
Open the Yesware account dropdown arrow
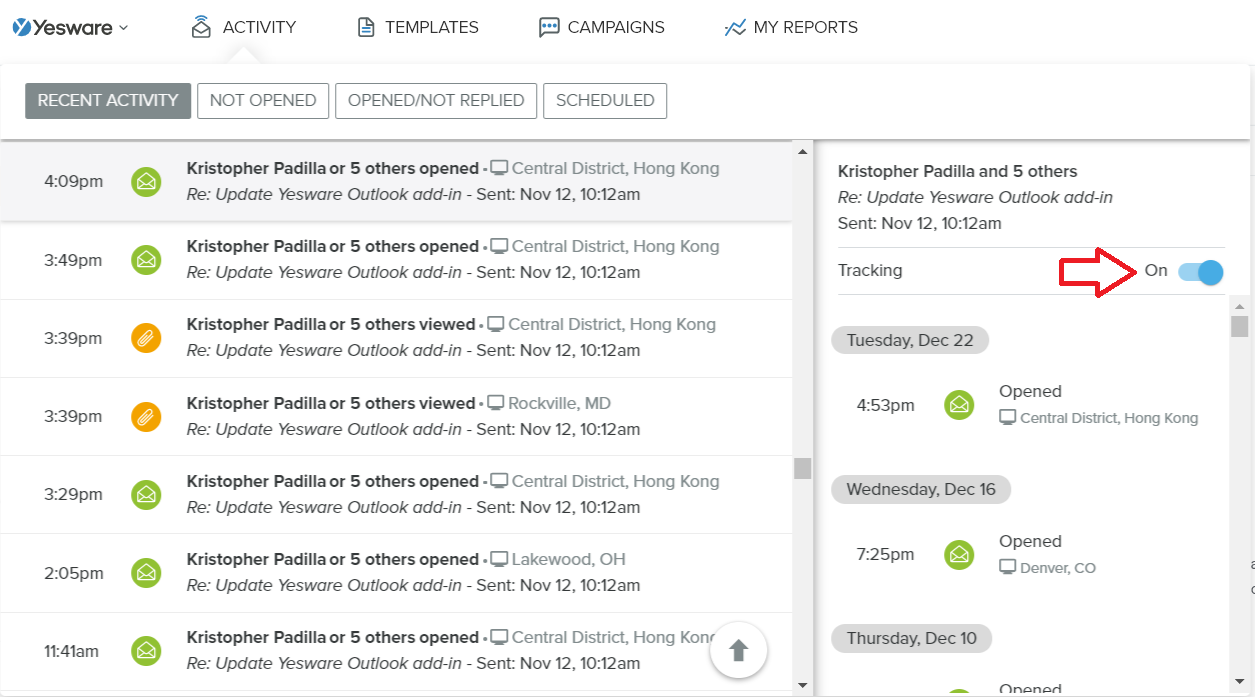124,28
